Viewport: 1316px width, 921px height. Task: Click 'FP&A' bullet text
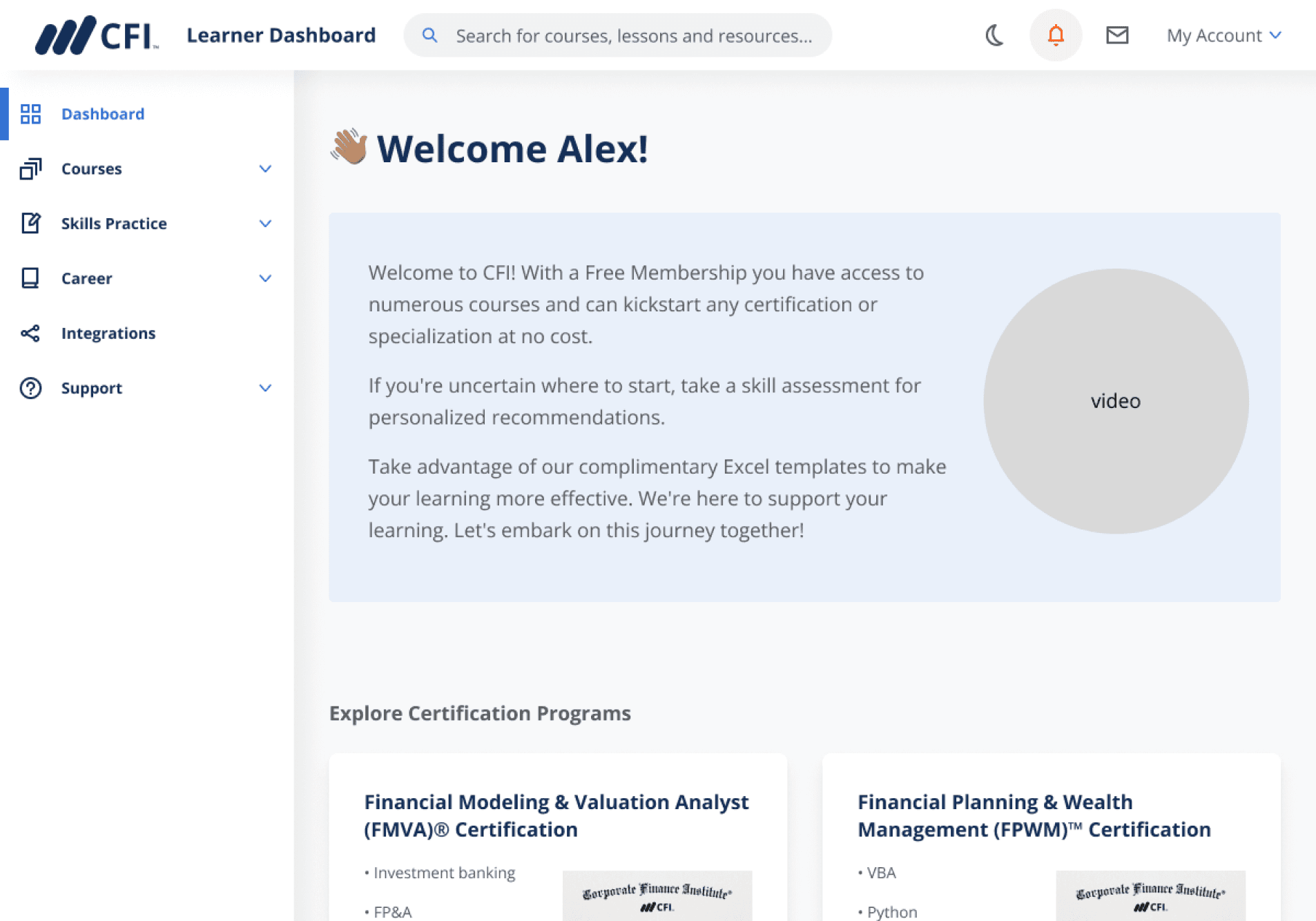pos(392,912)
